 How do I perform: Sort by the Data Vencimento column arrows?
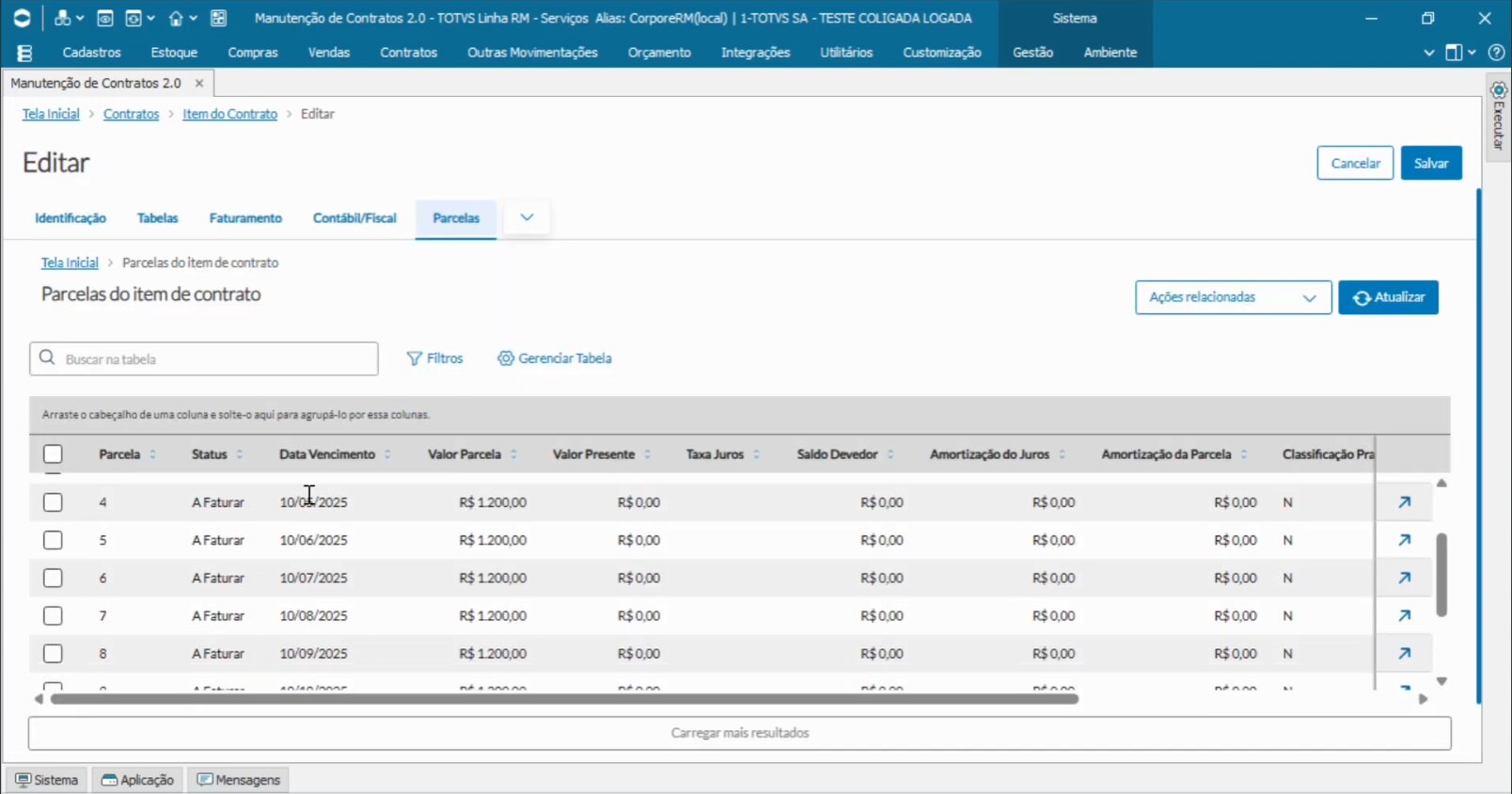coord(387,454)
